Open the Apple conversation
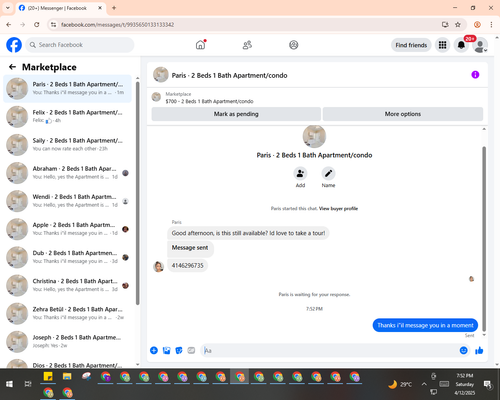Image resolution: width=500 pixels, height=400 pixels. pos(67,229)
